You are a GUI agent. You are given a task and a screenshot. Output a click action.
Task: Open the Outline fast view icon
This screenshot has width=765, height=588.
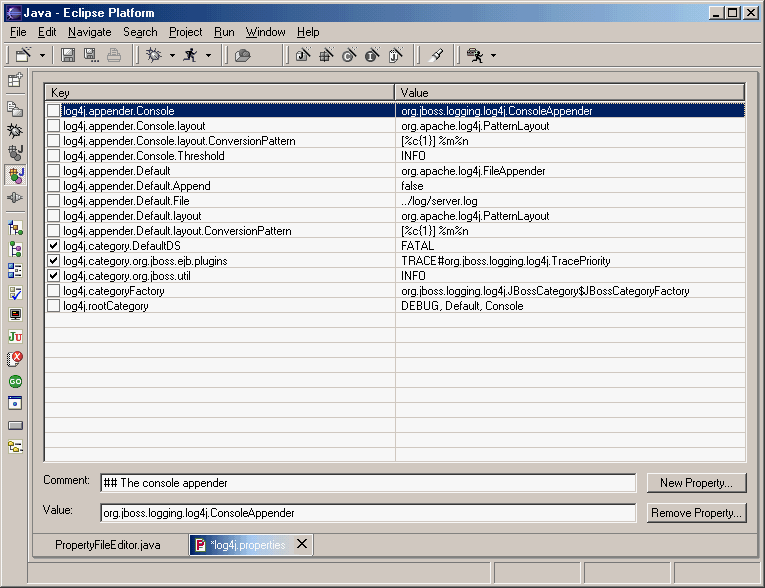pyautogui.click(x=15, y=271)
